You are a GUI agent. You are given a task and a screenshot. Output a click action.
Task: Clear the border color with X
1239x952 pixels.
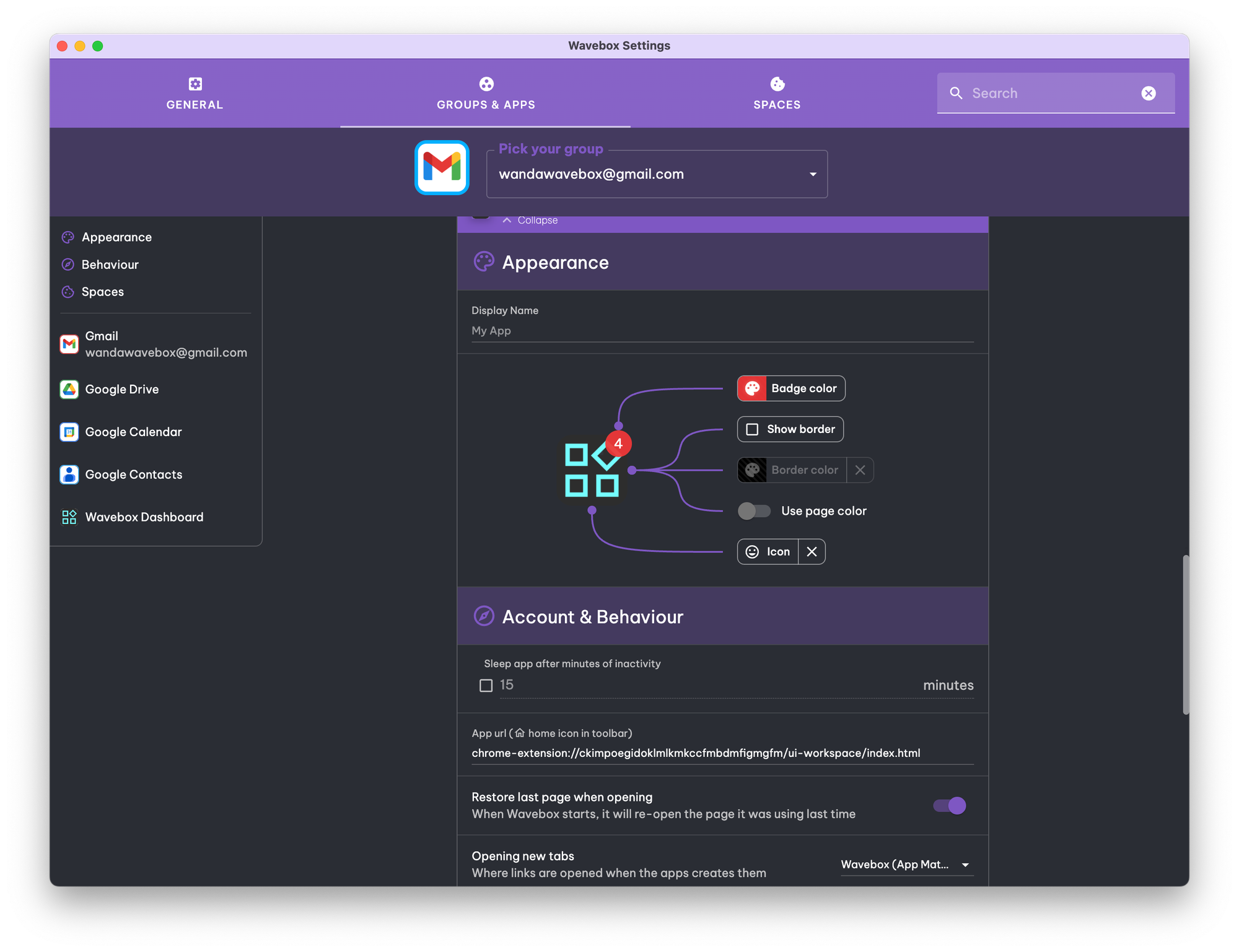click(860, 470)
